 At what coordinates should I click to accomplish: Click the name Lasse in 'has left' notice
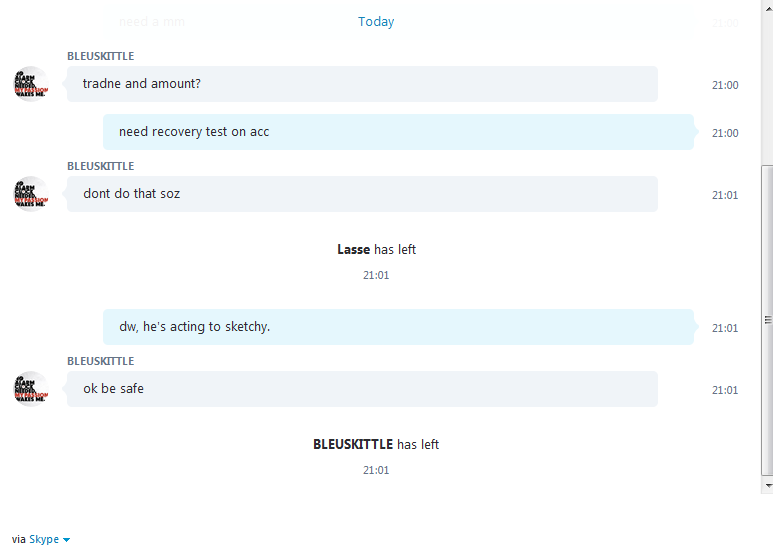pos(353,249)
